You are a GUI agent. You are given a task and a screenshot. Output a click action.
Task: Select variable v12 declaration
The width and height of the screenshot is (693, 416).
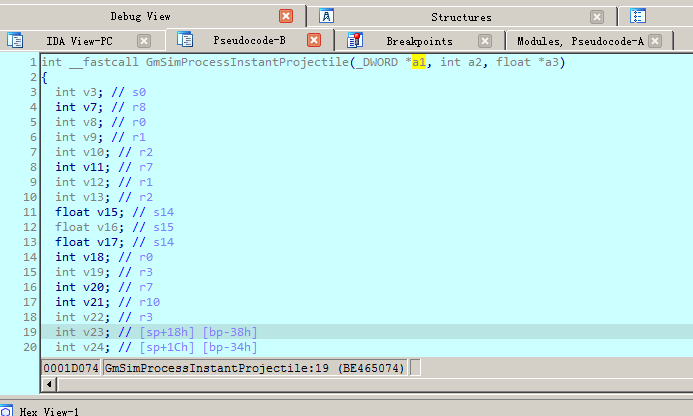tap(93, 182)
